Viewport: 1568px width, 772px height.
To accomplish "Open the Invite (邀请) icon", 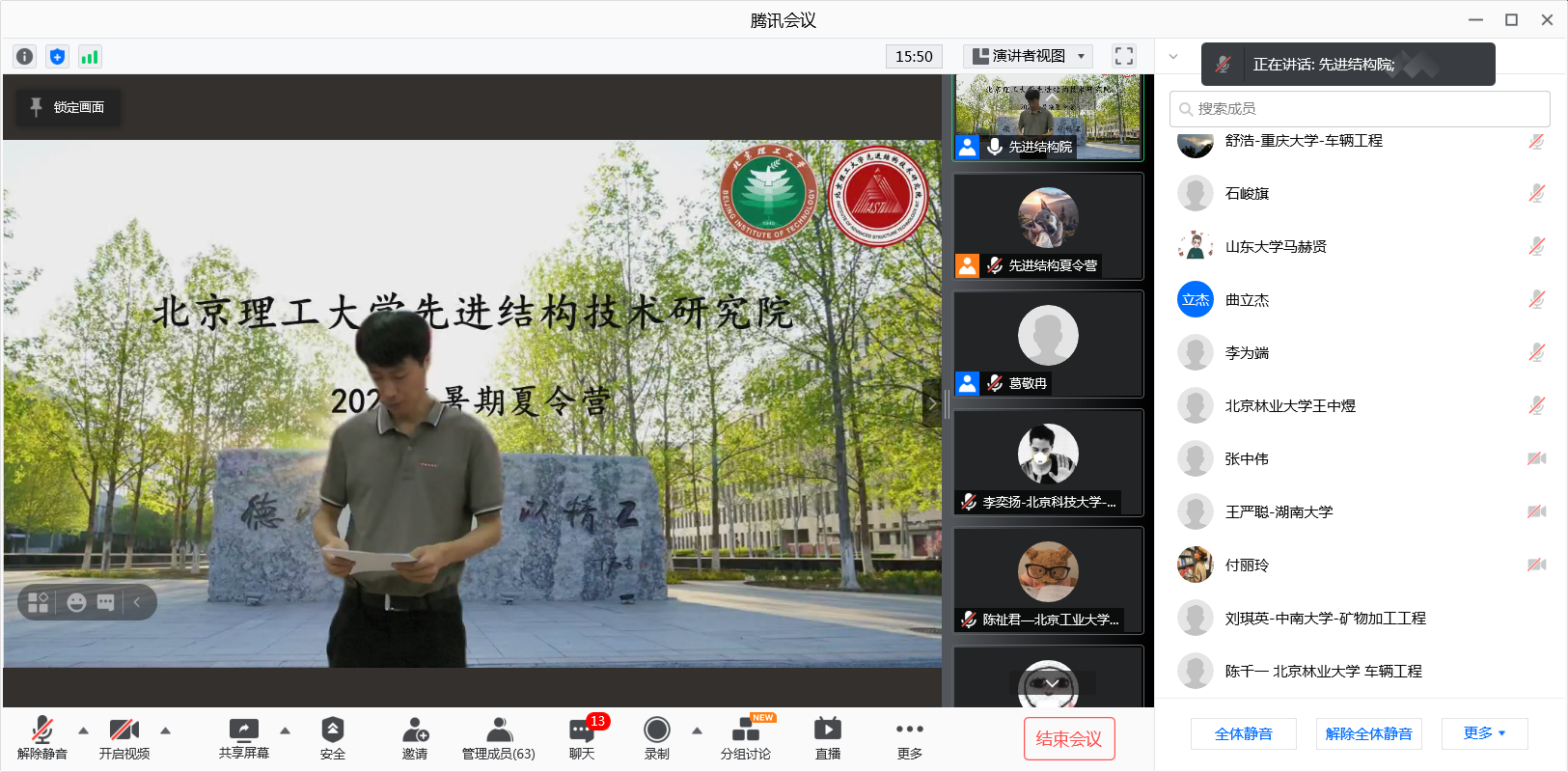I will (x=415, y=738).
